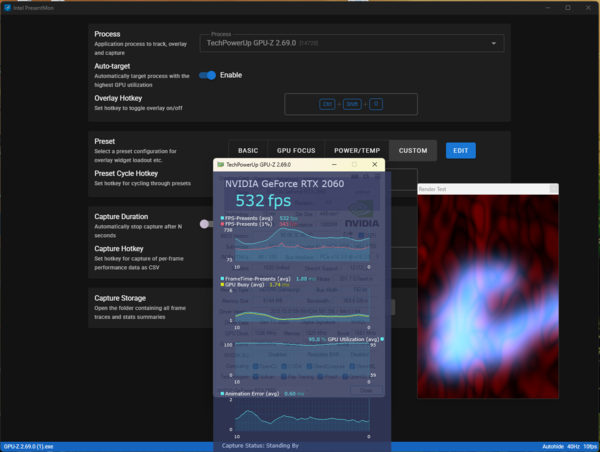Click the Lookup button in GPU-Z
Screen dimensions: 600x452
pos(362,192)
